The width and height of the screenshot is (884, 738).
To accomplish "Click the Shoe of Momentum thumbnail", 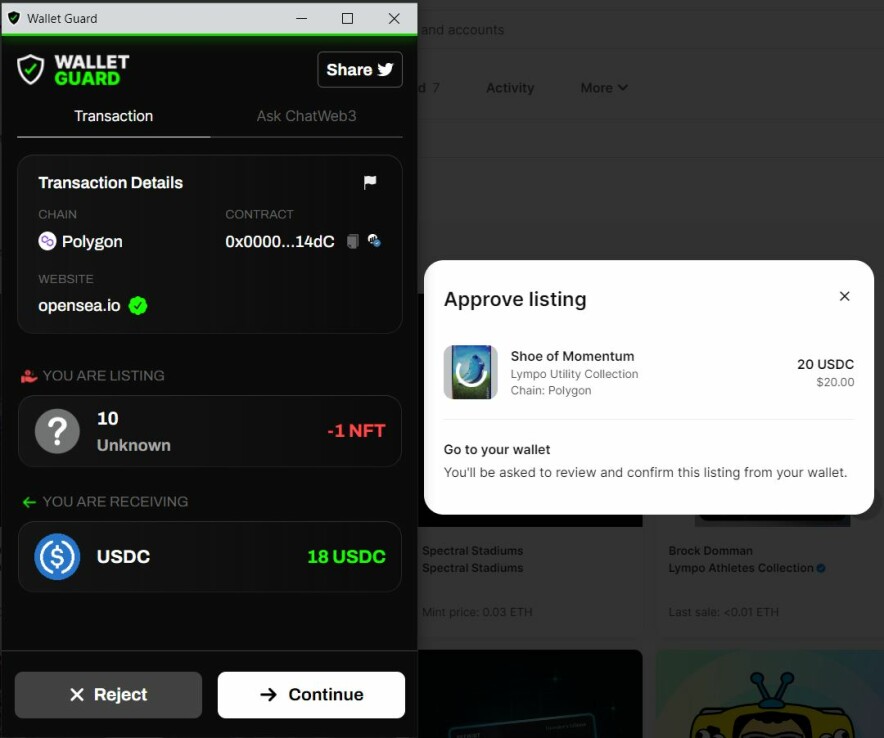I will click(470, 372).
